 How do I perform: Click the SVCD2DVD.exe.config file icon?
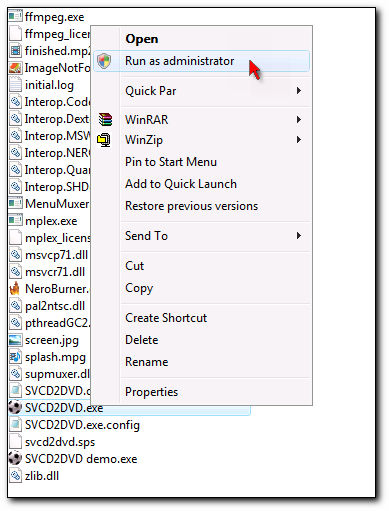tap(15, 425)
